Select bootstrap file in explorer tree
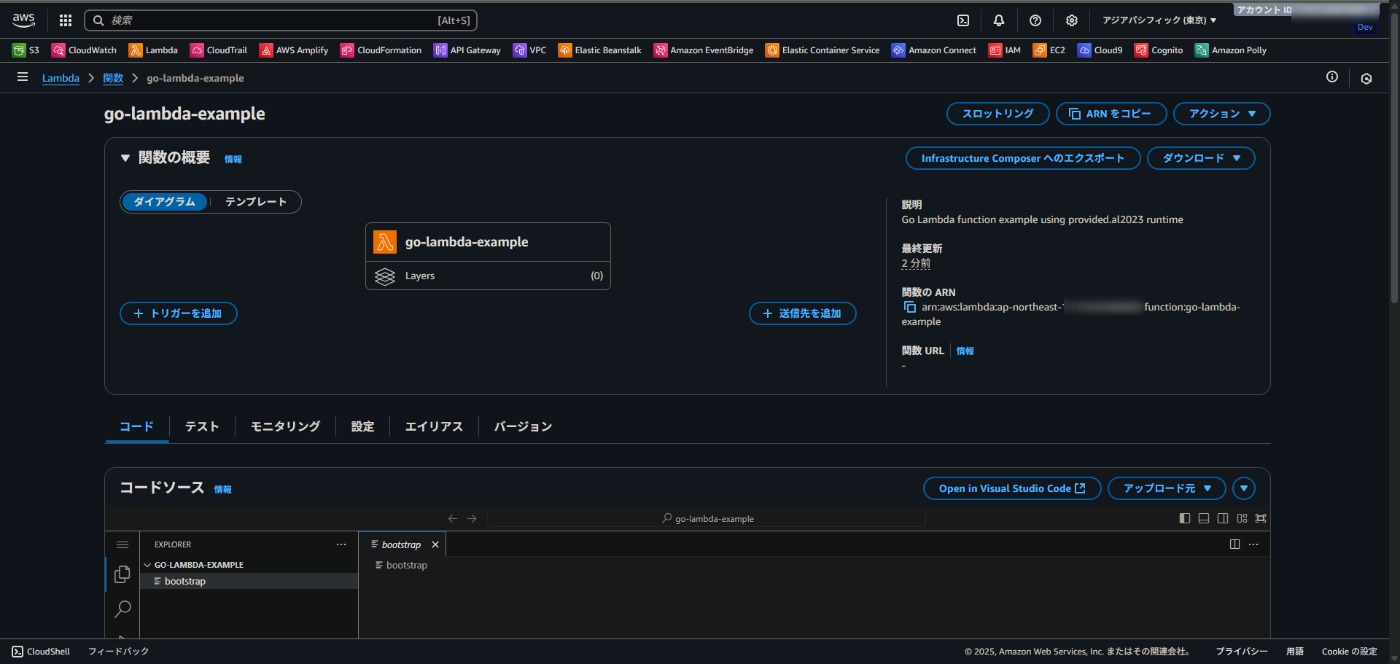 [x=249, y=581]
